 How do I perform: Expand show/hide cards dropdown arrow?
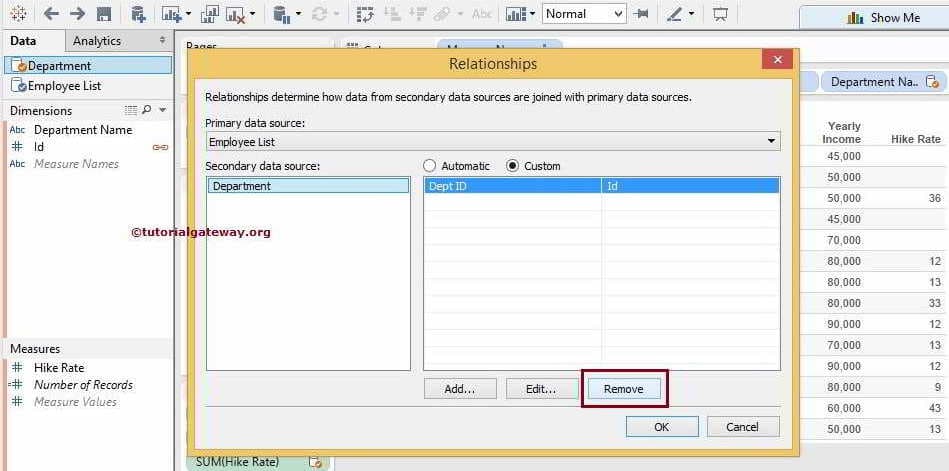pos(532,14)
